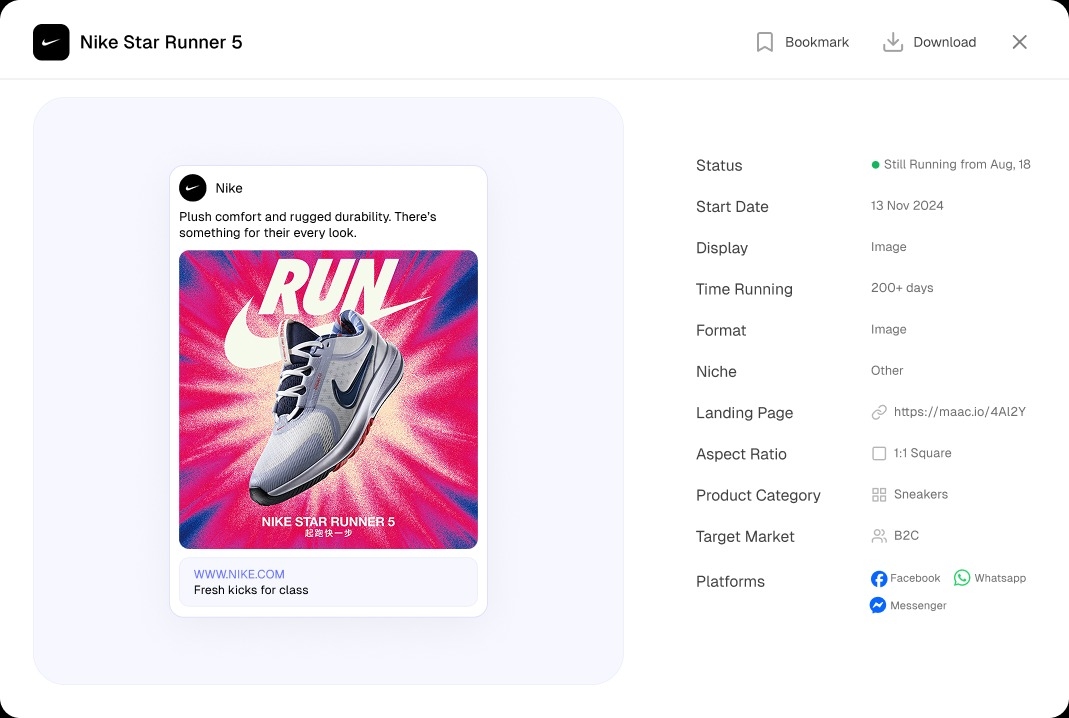Open the WWW.NIKE.COM link
Image resolution: width=1069 pixels, height=718 pixels.
(x=239, y=574)
